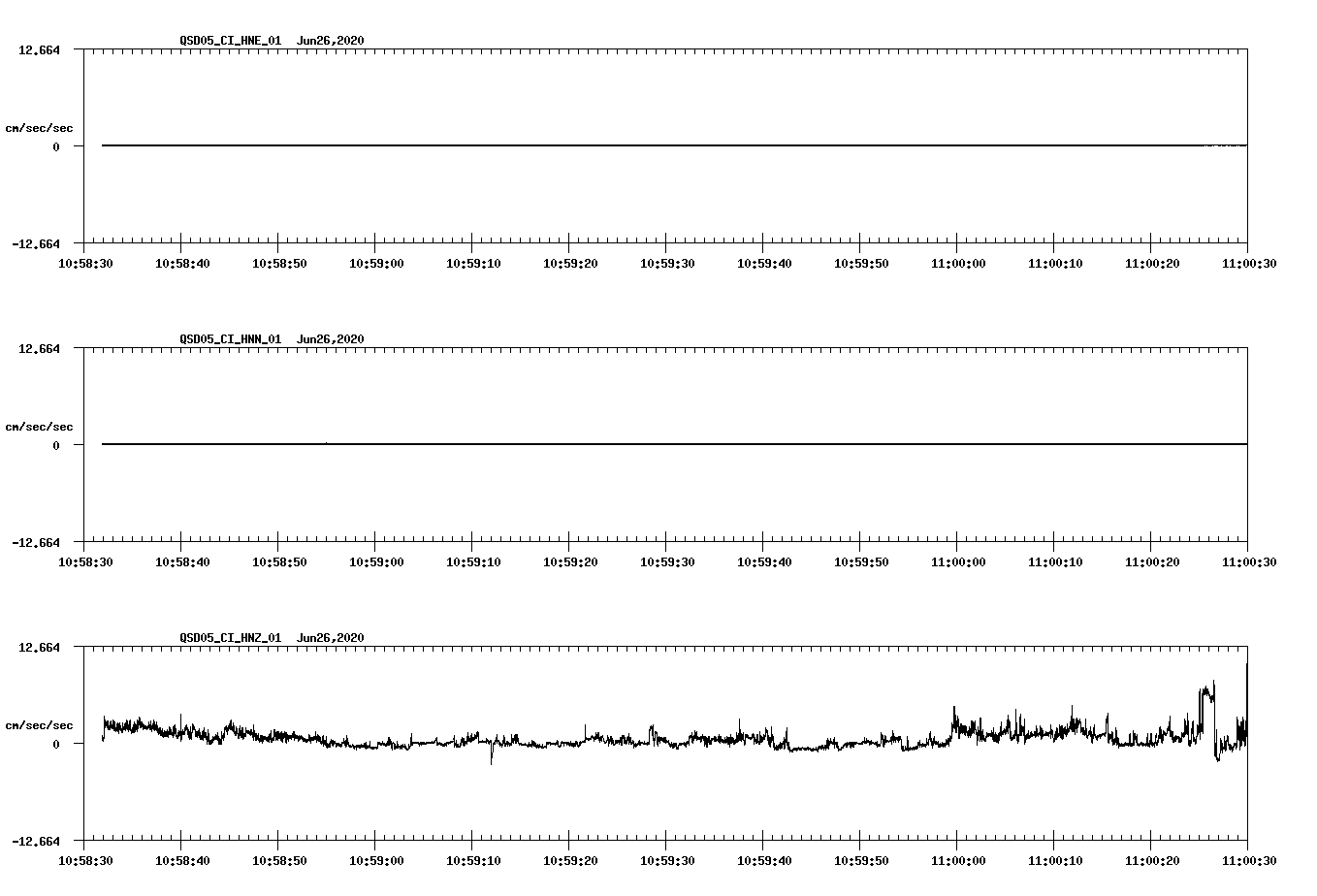Click the HNE plot 12.664 upper limit
Image resolution: width=1317 pixels, height=896 pixels.
39,49
